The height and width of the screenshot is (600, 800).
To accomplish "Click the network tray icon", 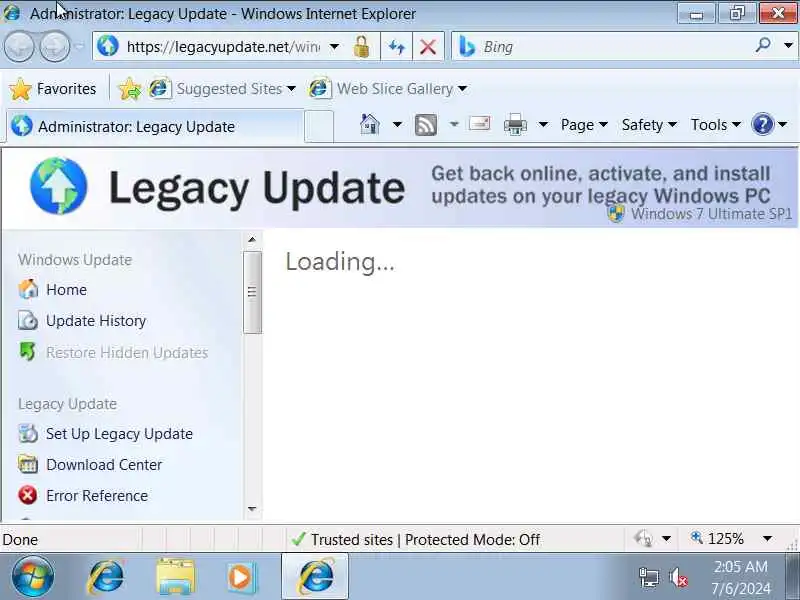I will pos(649,578).
